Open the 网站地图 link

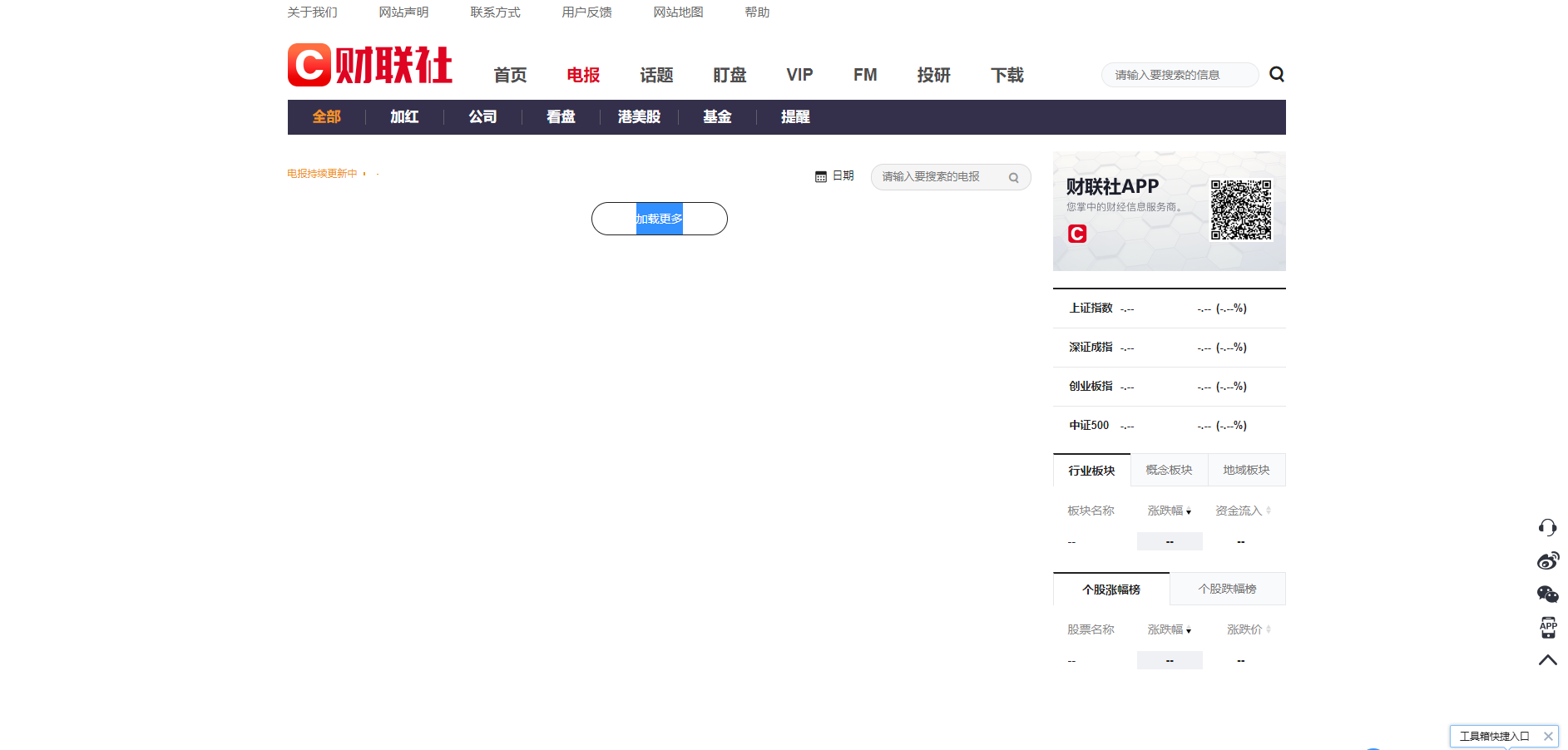pos(678,12)
